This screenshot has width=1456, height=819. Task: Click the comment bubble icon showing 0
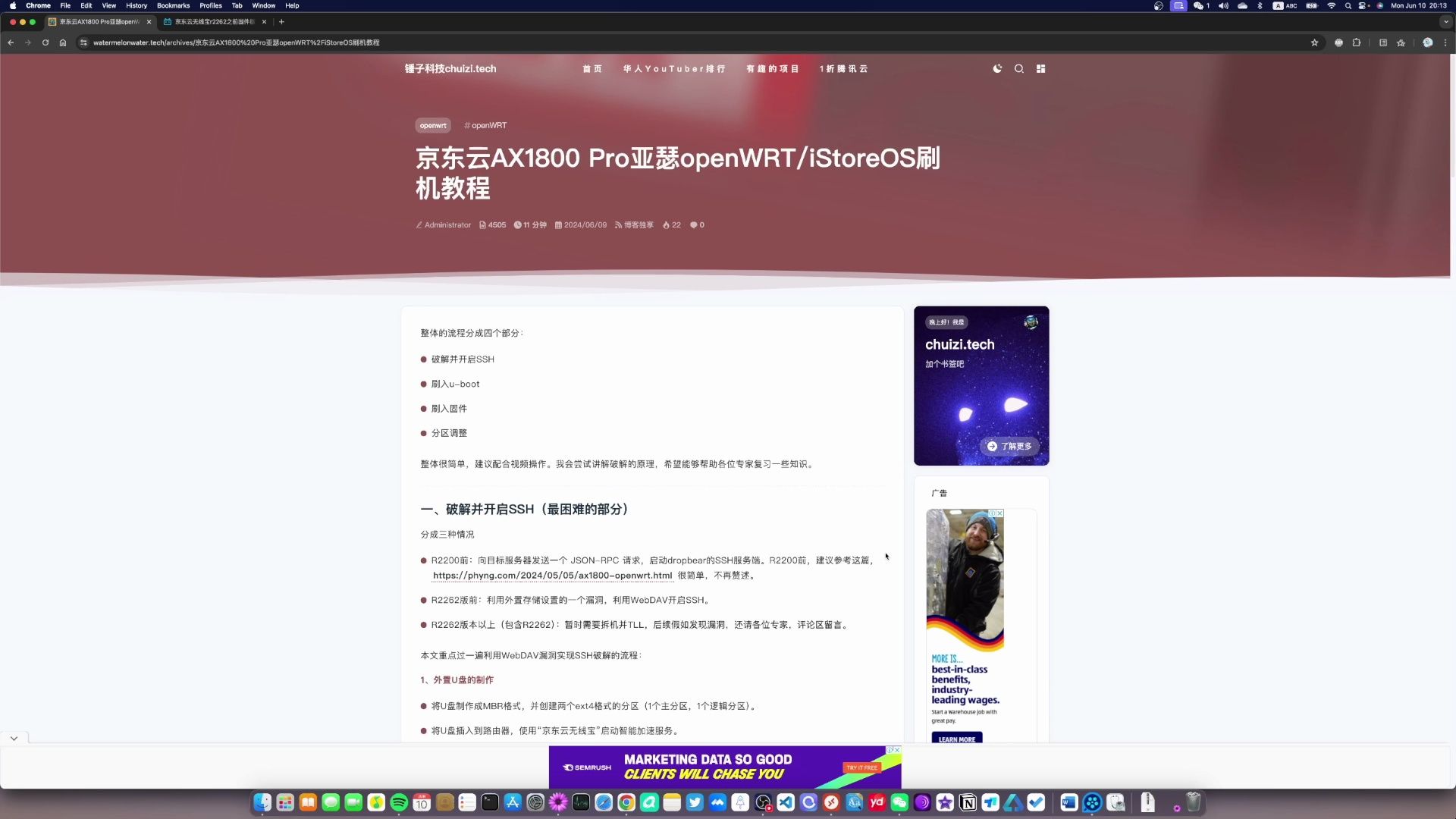click(x=692, y=224)
